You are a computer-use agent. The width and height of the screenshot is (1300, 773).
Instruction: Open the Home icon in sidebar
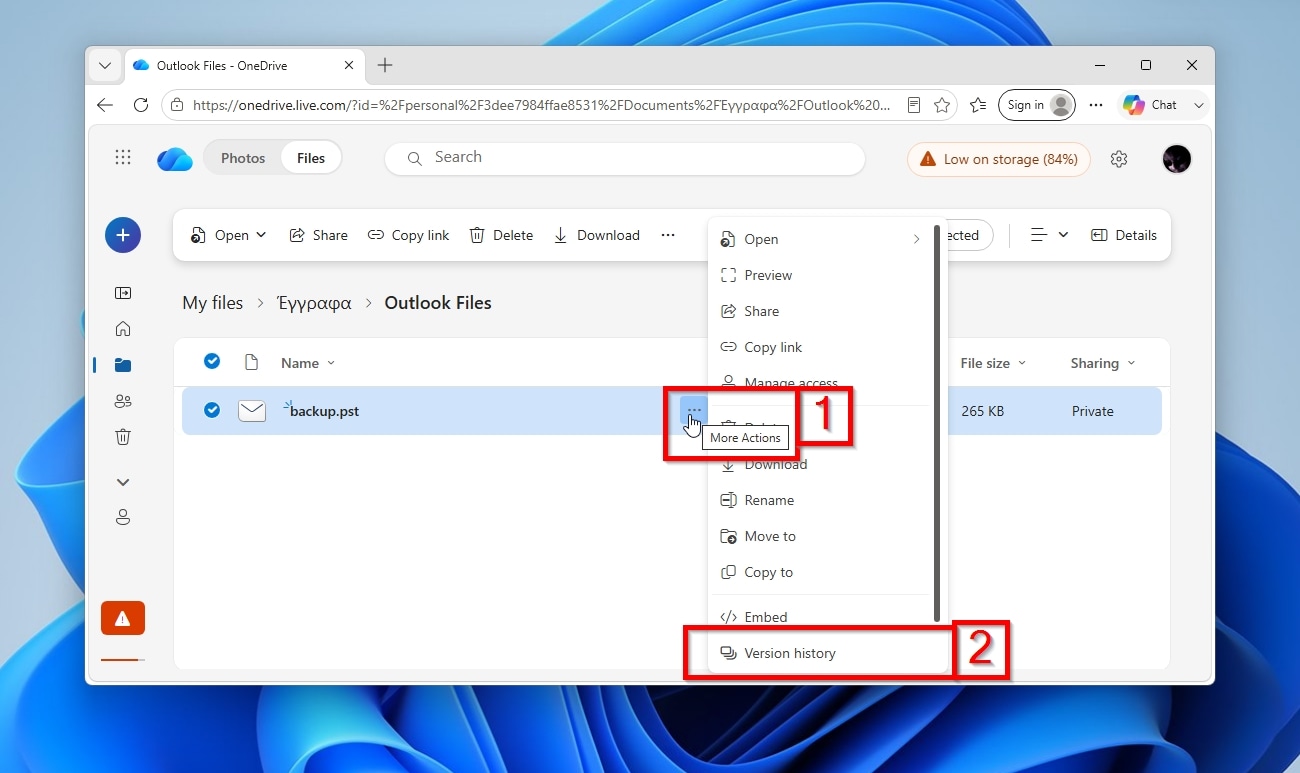pyautogui.click(x=123, y=329)
